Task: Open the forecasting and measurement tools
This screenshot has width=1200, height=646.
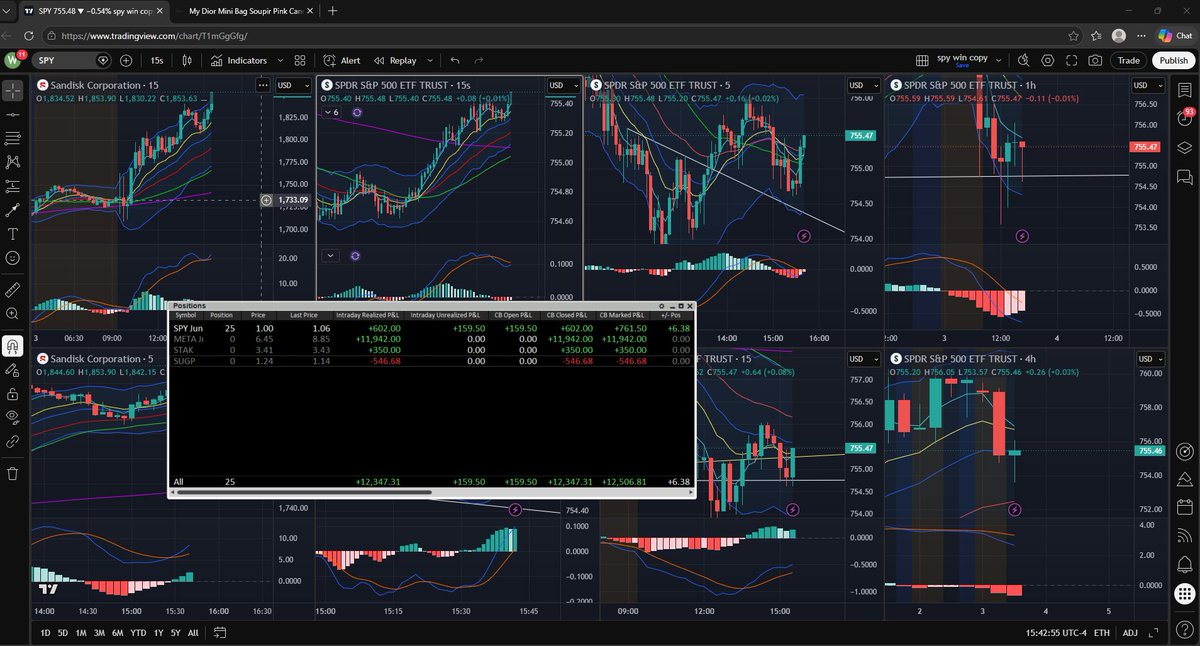Action: point(13,186)
